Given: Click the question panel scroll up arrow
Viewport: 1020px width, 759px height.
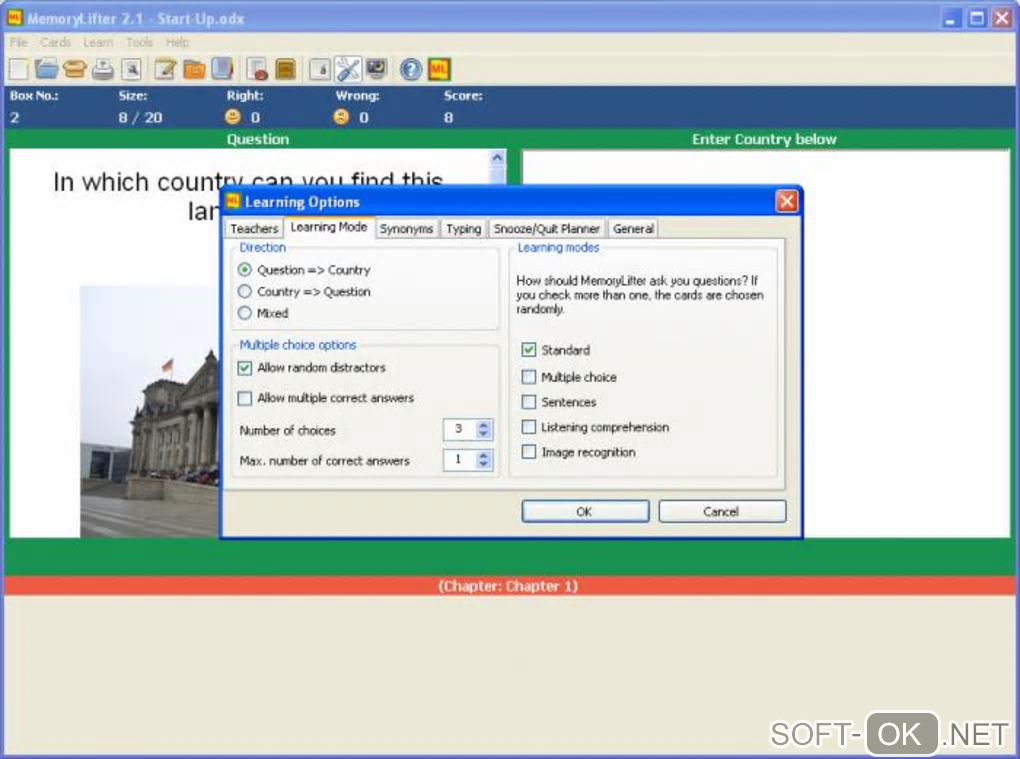Looking at the screenshot, I should [x=497, y=158].
